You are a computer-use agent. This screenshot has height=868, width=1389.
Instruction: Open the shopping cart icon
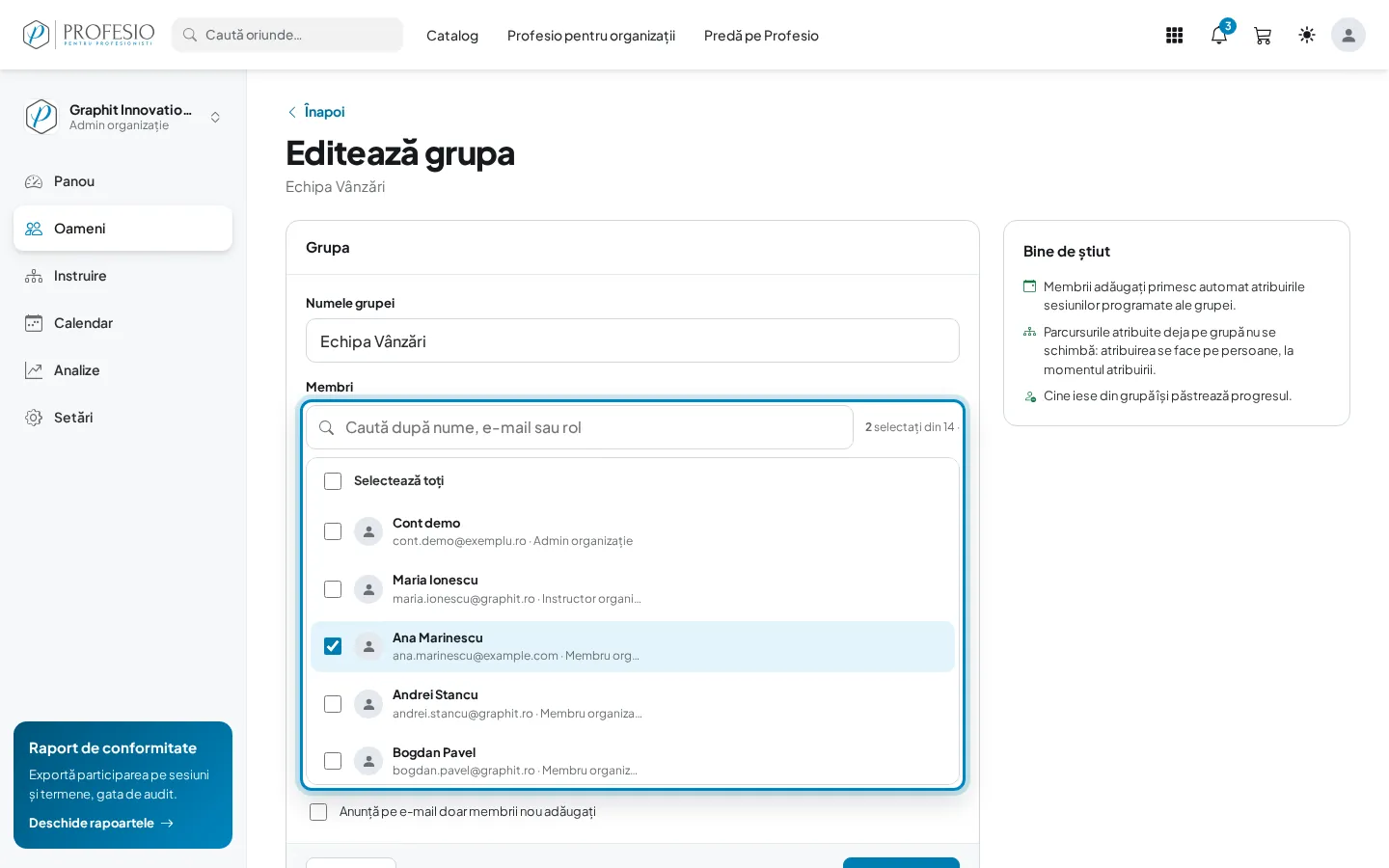point(1263,36)
